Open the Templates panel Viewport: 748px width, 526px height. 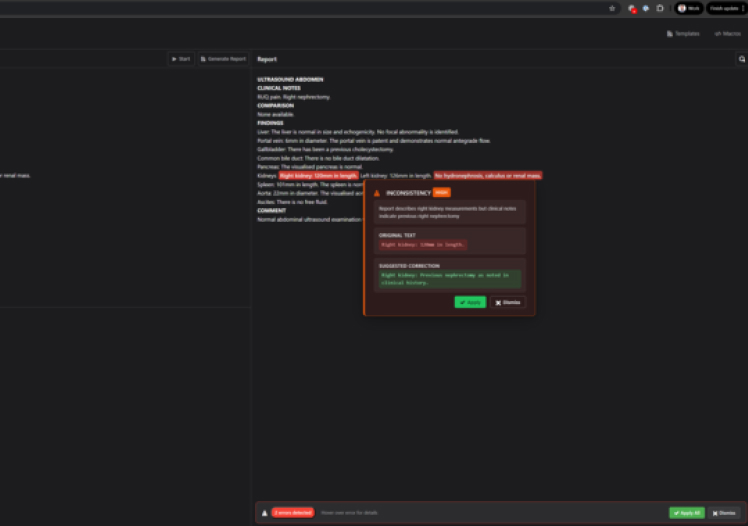click(x=683, y=34)
